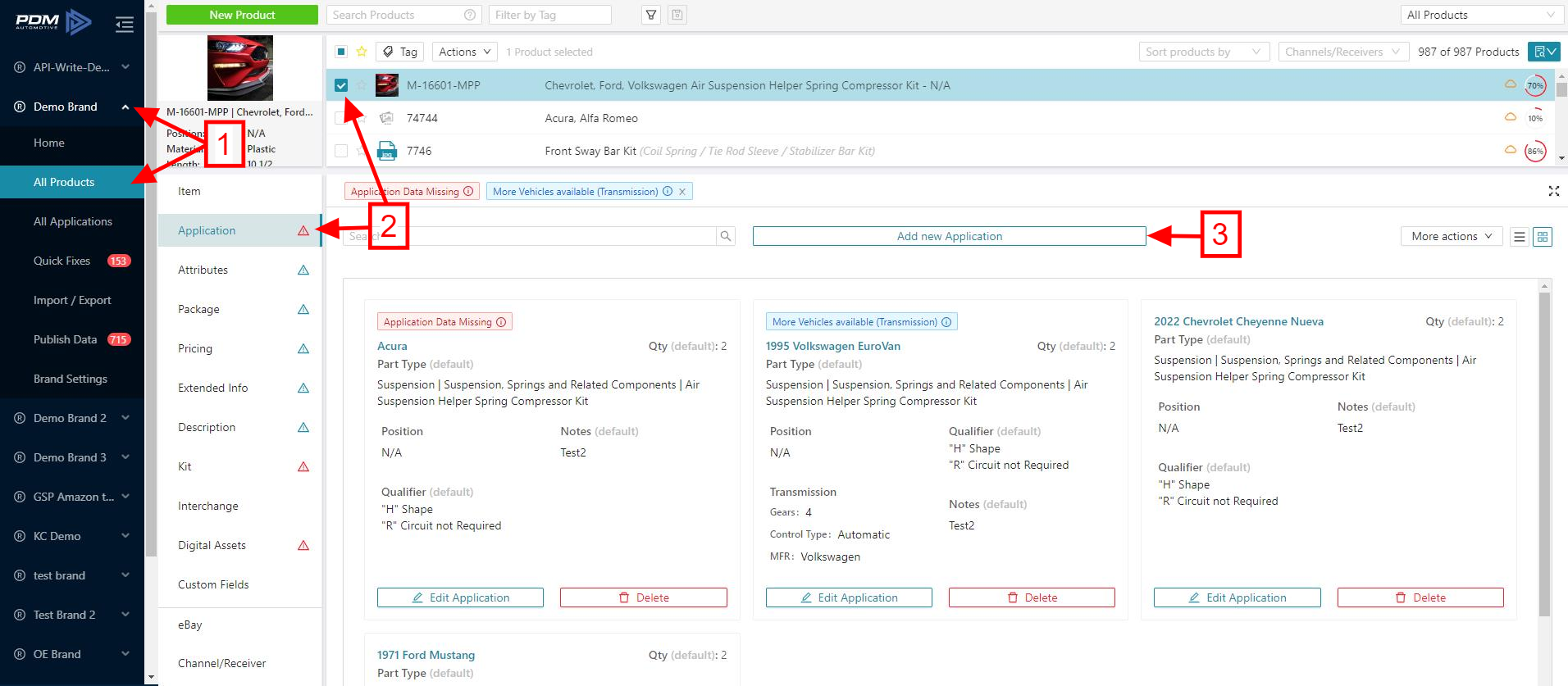Viewport: 1568px width, 686px height.
Task: Check the 74744 product checkbox
Action: [340, 118]
